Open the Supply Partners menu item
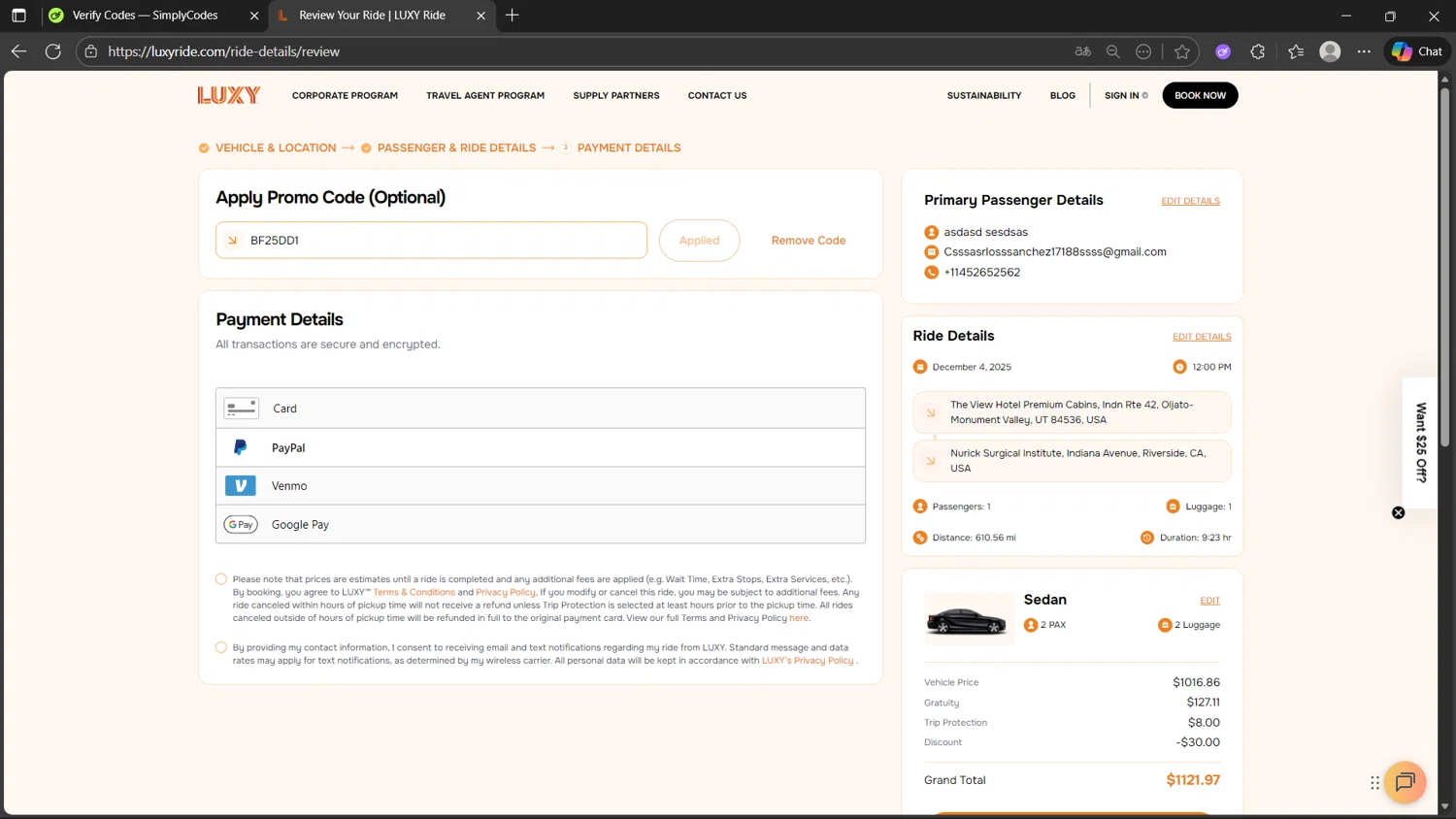Screen dimensions: 1456x819 tap(616, 95)
